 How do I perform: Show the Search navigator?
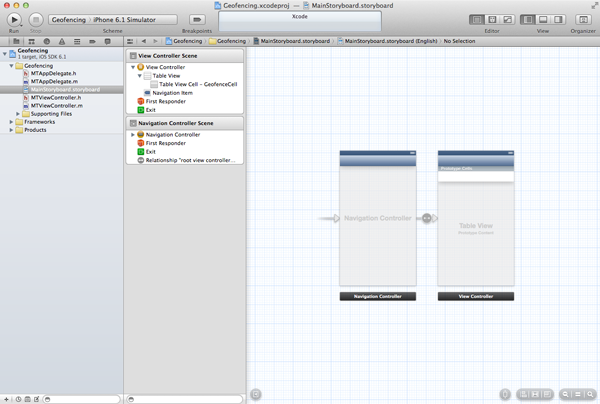click(x=47, y=41)
